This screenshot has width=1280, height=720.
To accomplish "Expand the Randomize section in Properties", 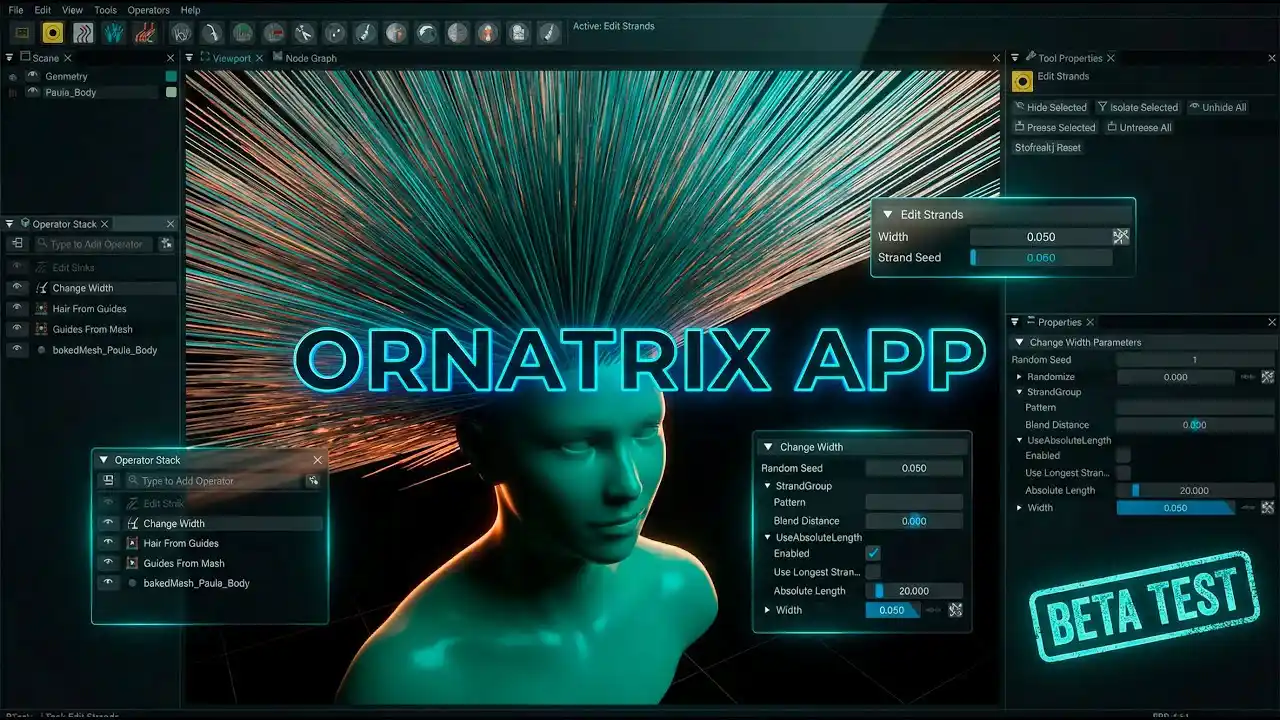I will coord(1019,377).
